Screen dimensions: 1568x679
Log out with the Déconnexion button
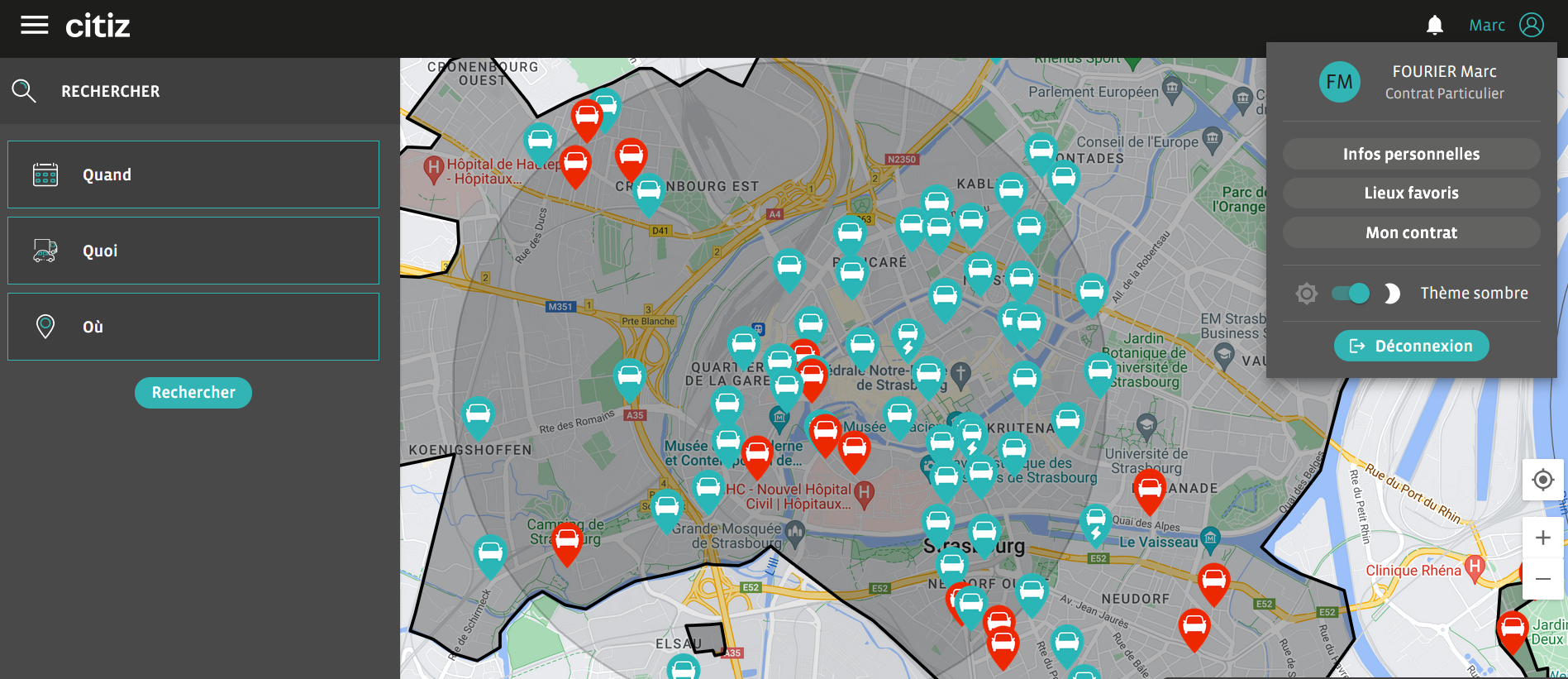point(1411,346)
